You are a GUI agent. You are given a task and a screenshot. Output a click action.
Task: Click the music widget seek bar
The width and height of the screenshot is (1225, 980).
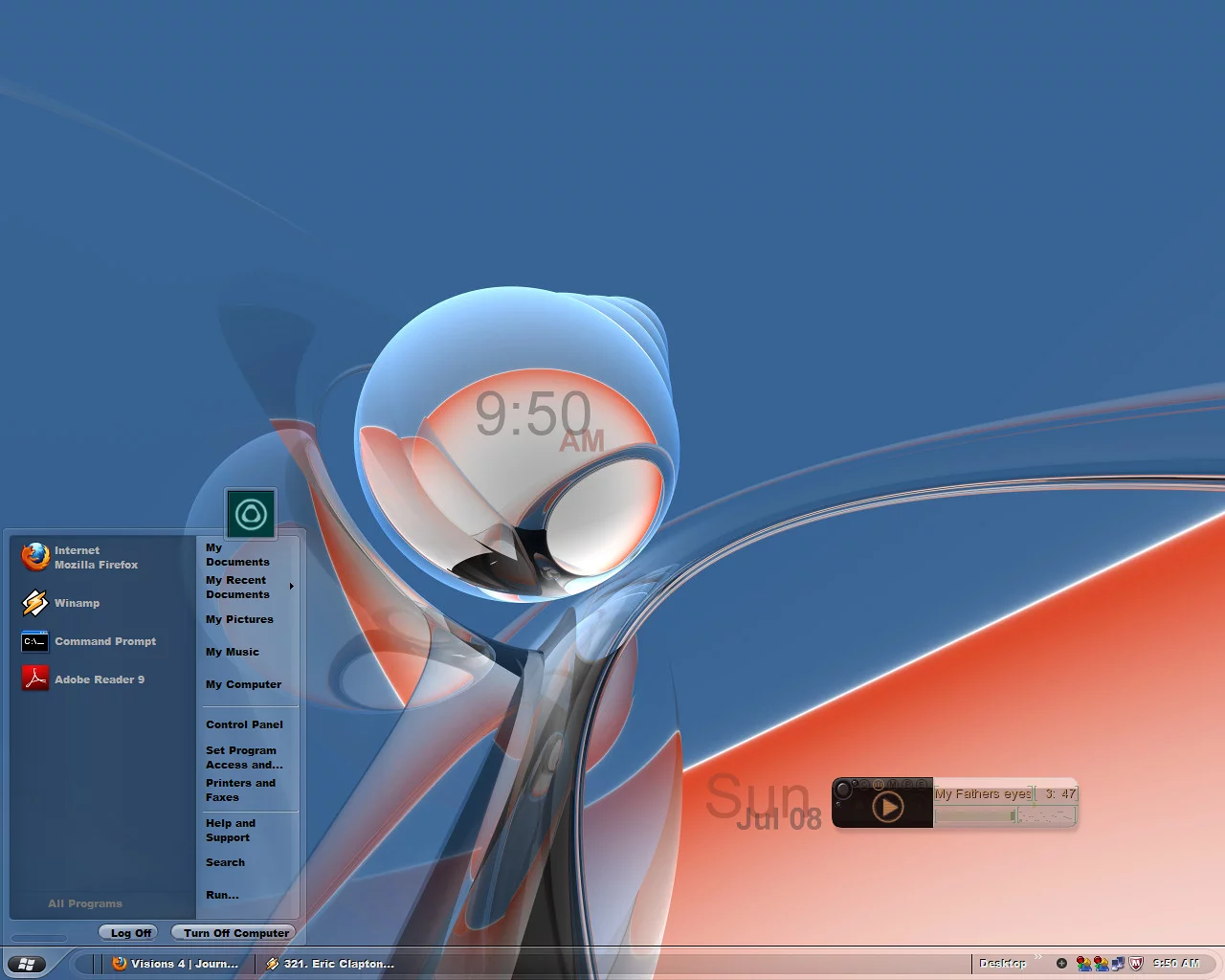[x=974, y=815]
